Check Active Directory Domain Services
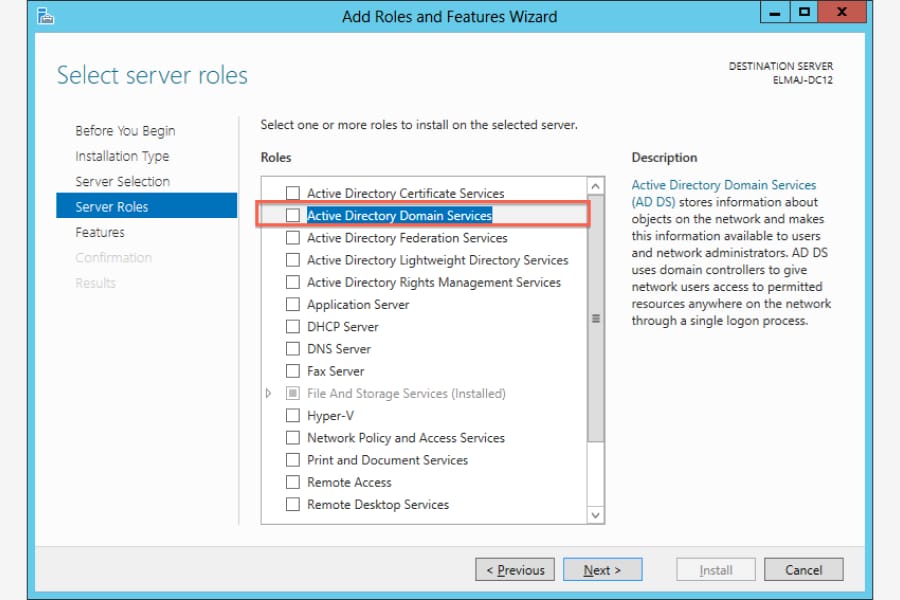Viewport: 900px width, 600px height. coord(293,215)
